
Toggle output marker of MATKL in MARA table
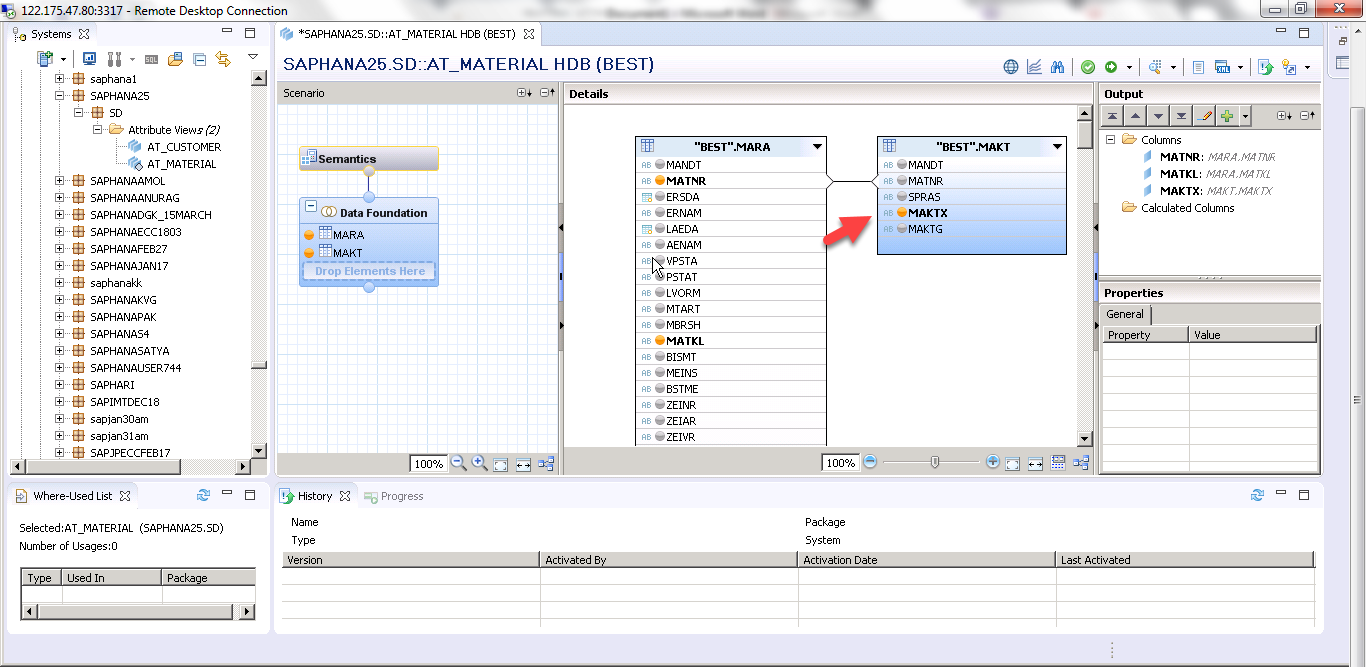659,341
